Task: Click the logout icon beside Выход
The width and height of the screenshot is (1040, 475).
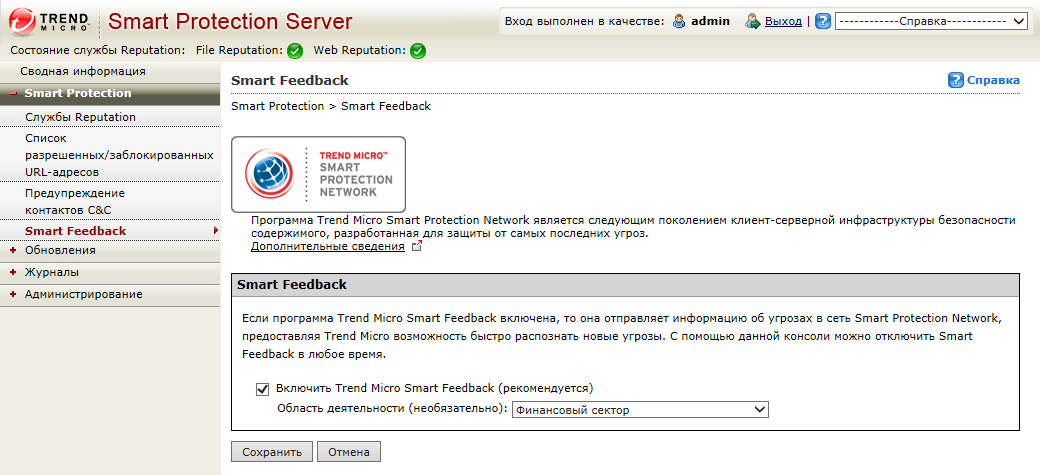Action: tap(753, 21)
